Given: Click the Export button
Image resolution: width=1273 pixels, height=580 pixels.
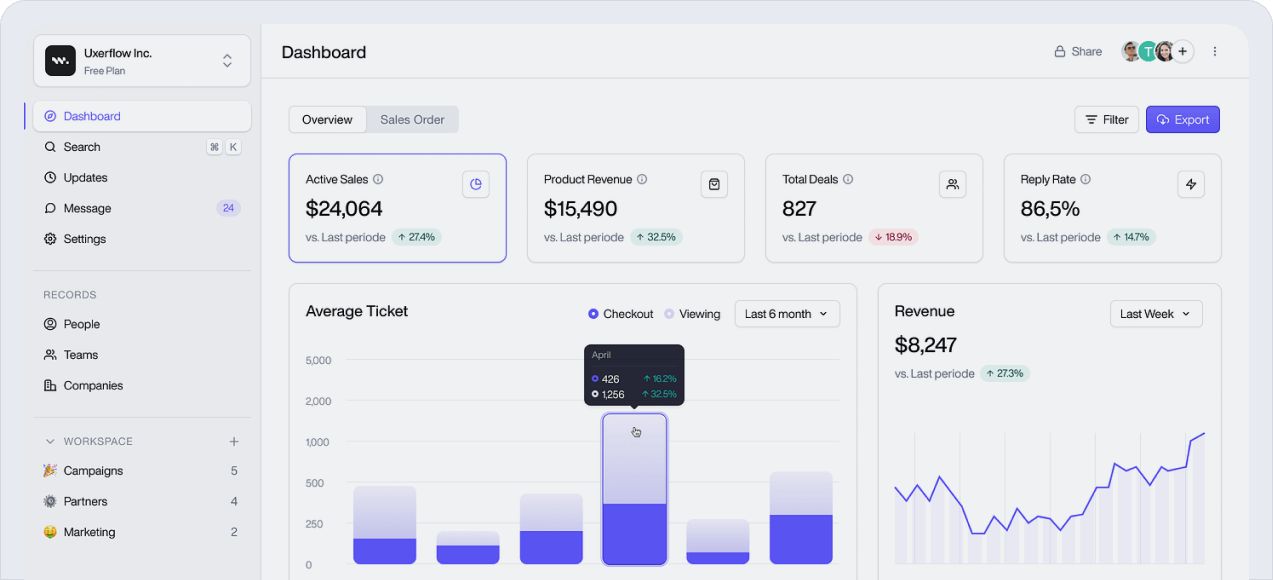Looking at the screenshot, I should point(1182,120).
